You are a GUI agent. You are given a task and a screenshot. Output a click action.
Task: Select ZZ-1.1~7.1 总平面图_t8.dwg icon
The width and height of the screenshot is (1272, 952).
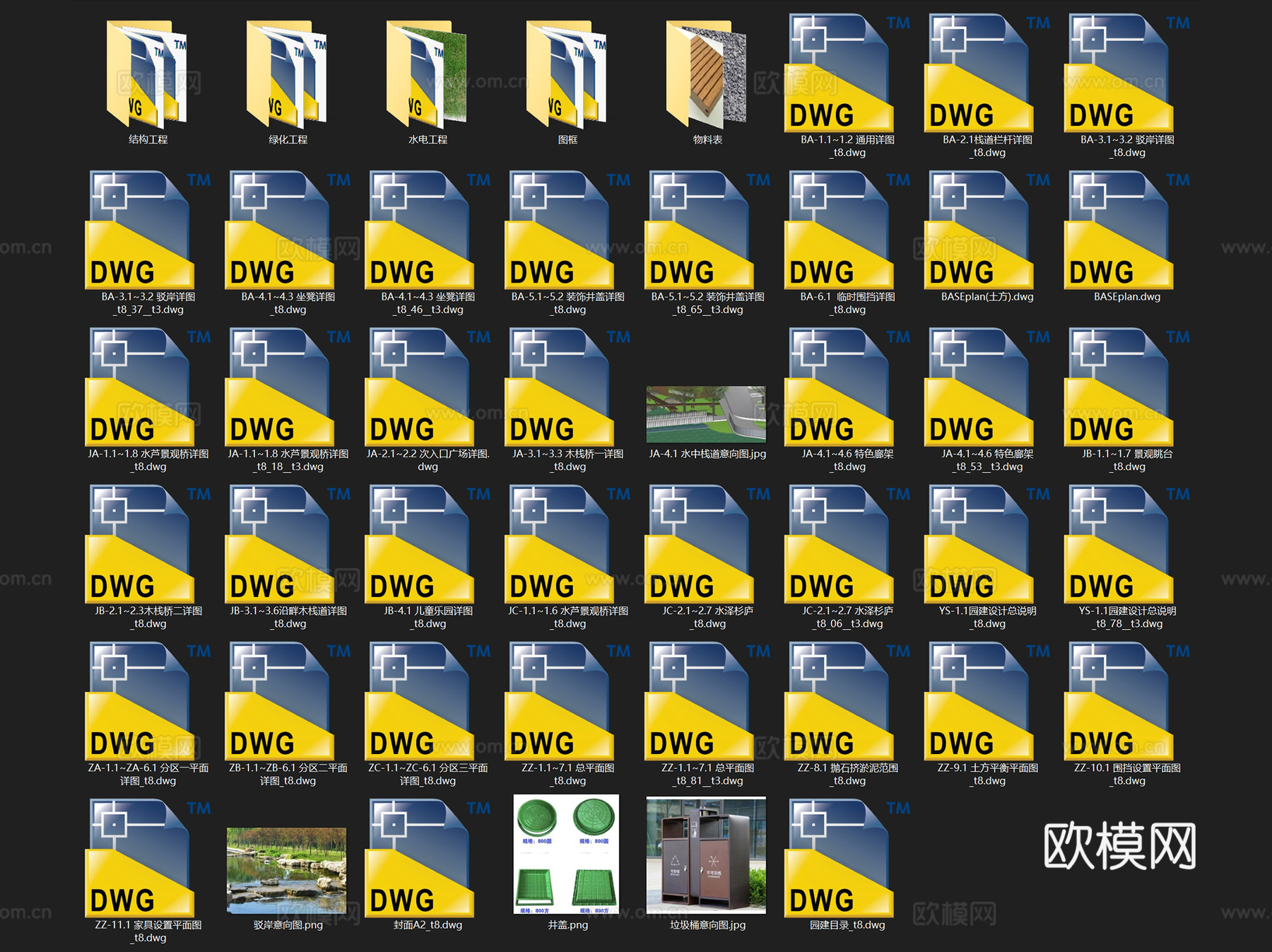(567, 700)
